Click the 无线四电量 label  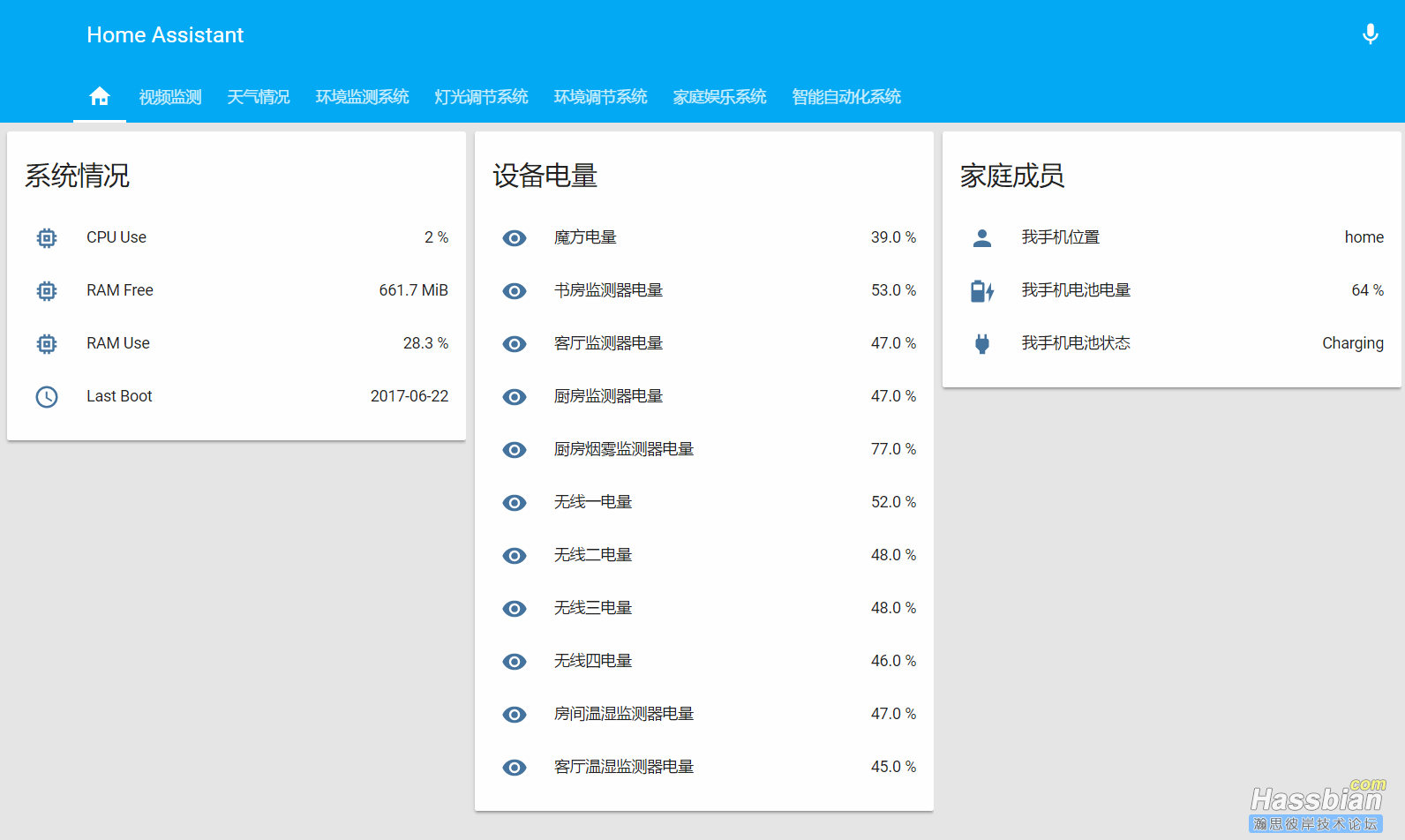(x=593, y=661)
